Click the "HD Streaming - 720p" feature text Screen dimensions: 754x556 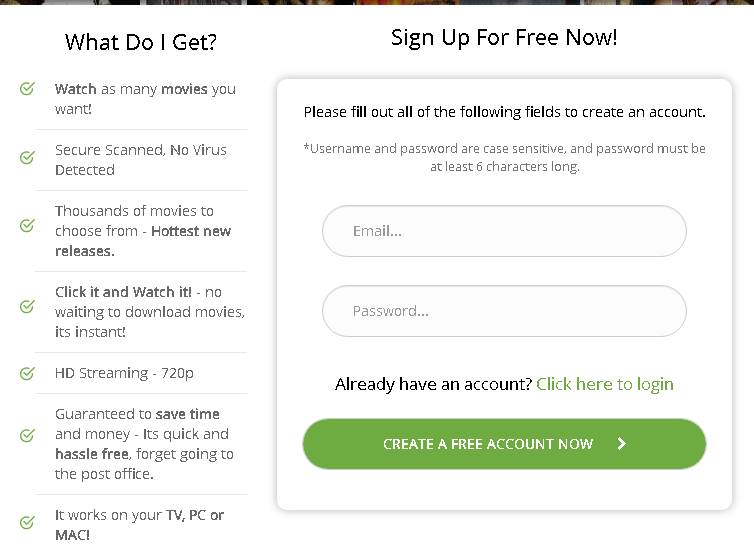tap(124, 373)
